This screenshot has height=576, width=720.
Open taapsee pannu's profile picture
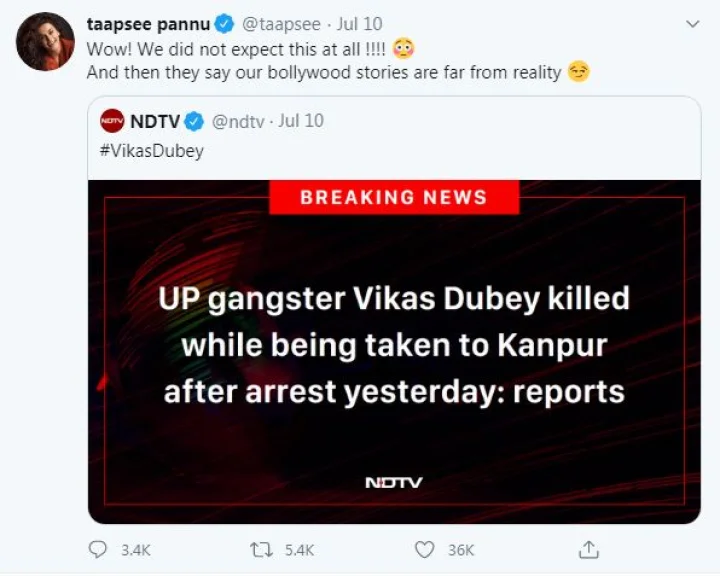click(x=45, y=42)
